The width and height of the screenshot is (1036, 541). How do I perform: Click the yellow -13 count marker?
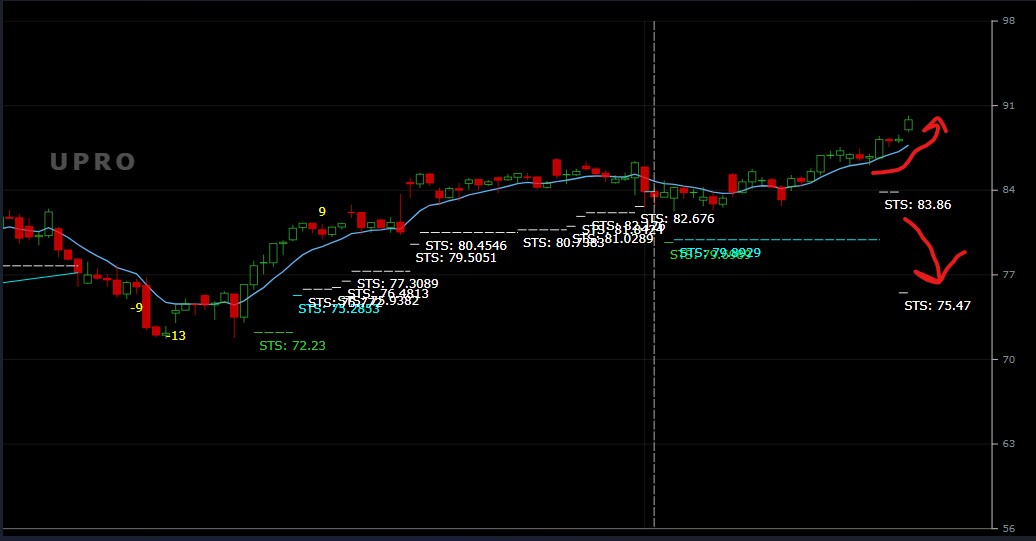coord(175,336)
